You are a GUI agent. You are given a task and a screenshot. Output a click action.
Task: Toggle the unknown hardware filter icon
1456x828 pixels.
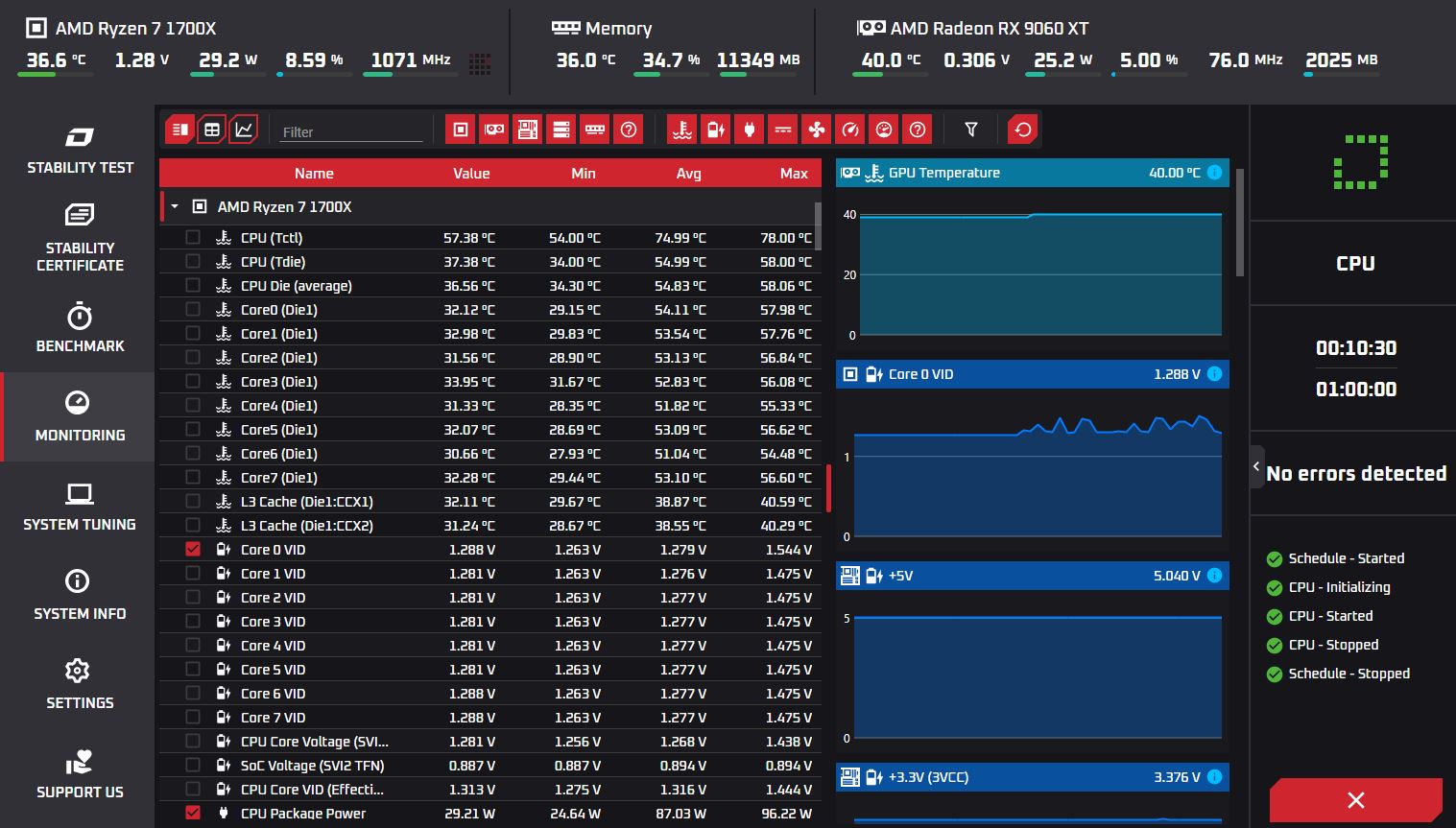(629, 130)
